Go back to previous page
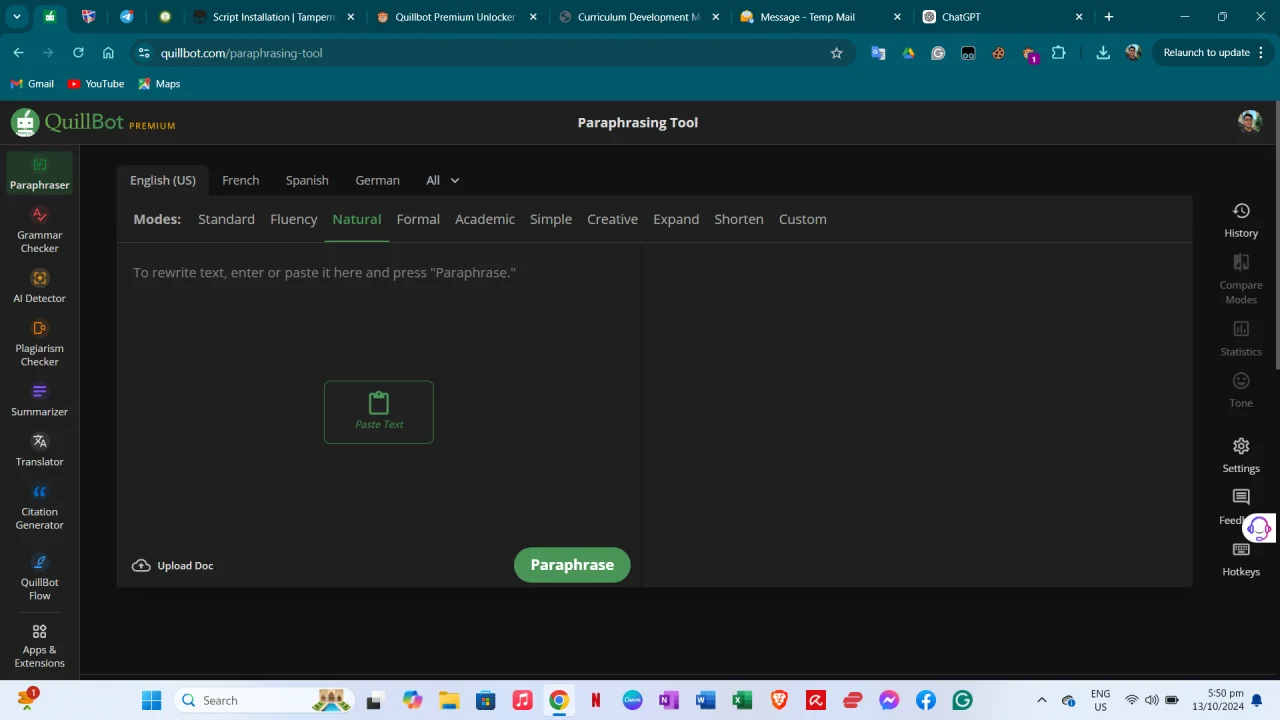This screenshot has width=1280, height=720. pyautogui.click(x=18, y=53)
